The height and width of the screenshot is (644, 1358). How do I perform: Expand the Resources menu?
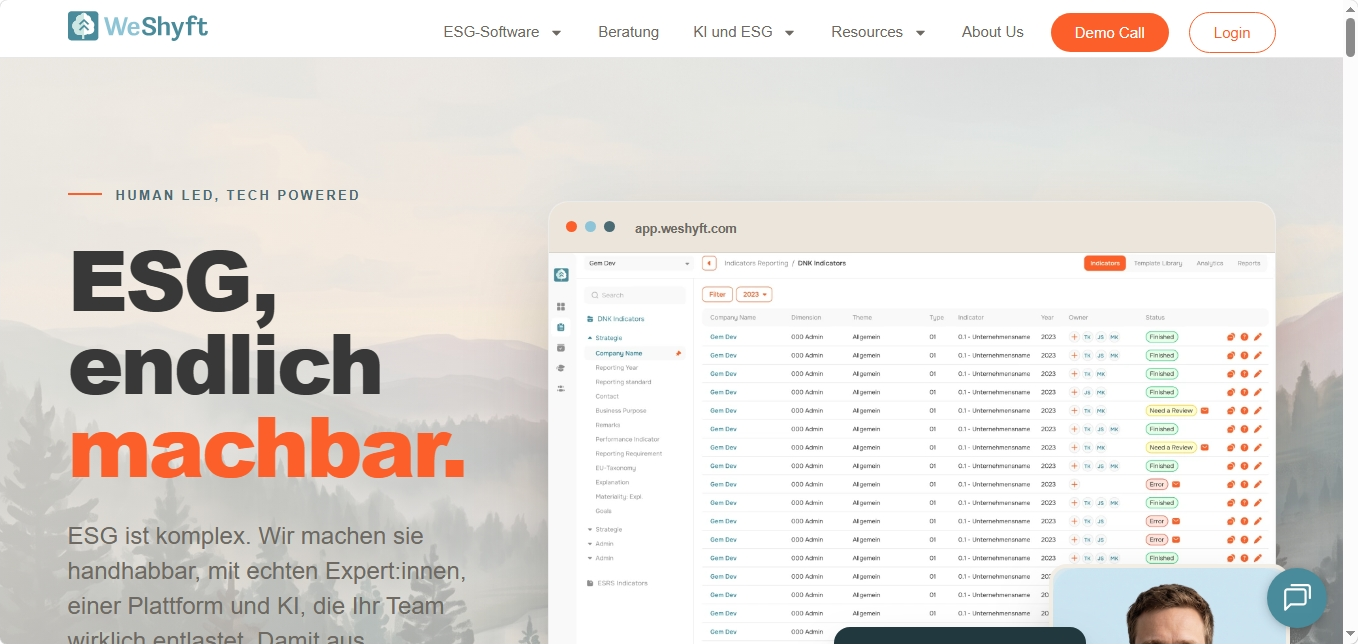click(x=878, y=32)
